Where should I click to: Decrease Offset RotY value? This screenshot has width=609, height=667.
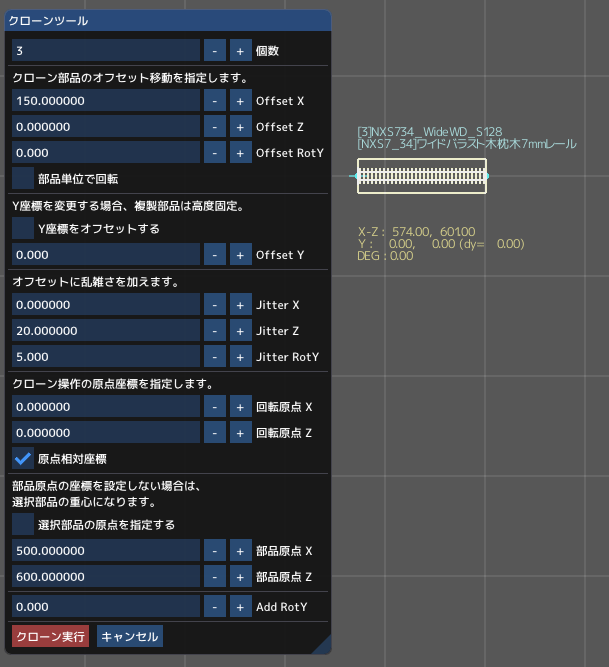coord(215,153)
